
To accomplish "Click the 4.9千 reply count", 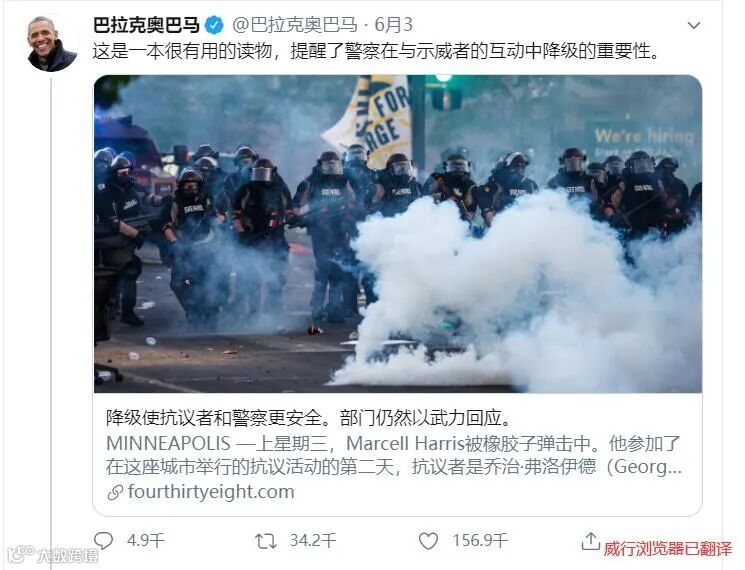I will (145, 541).
